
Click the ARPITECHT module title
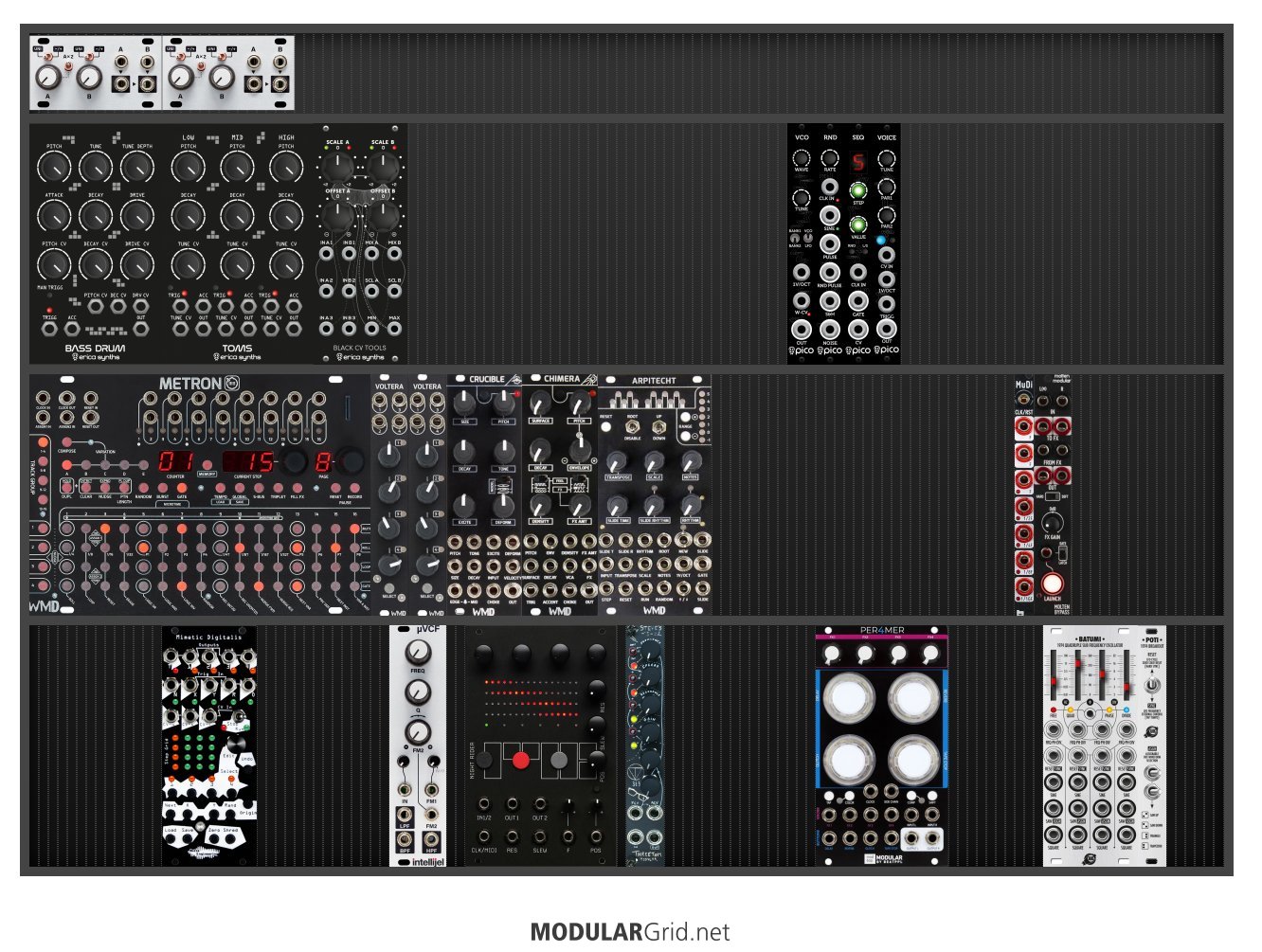(x=654, y=381)
